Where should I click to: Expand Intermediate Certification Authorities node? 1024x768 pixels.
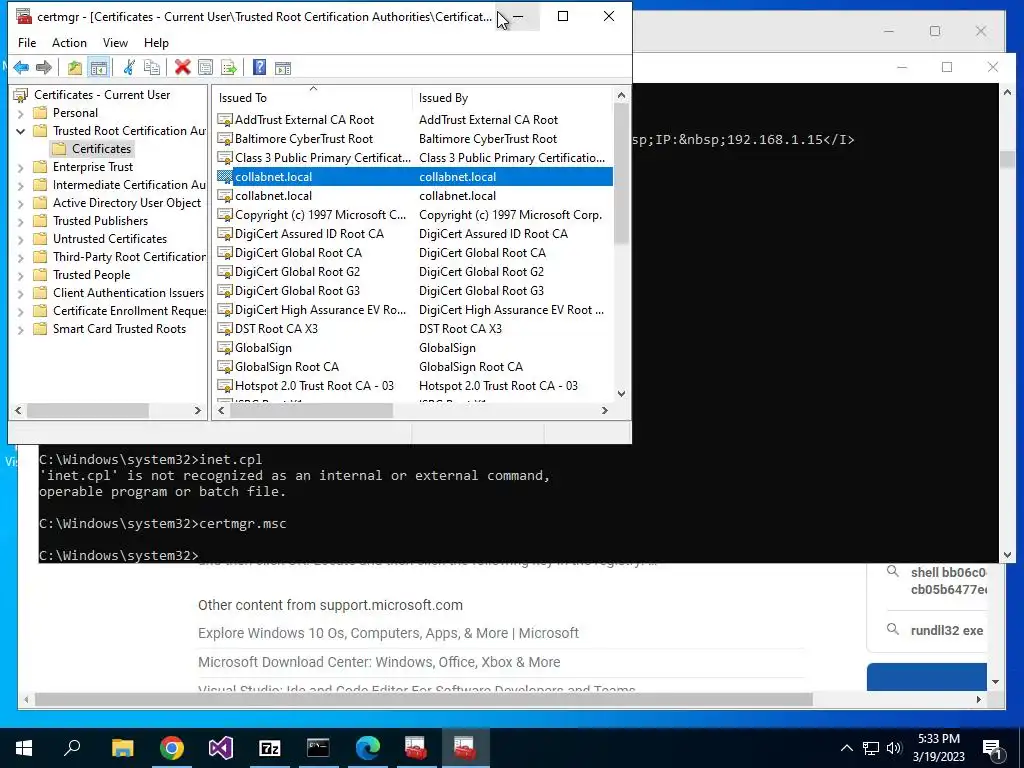click(20, 185)
